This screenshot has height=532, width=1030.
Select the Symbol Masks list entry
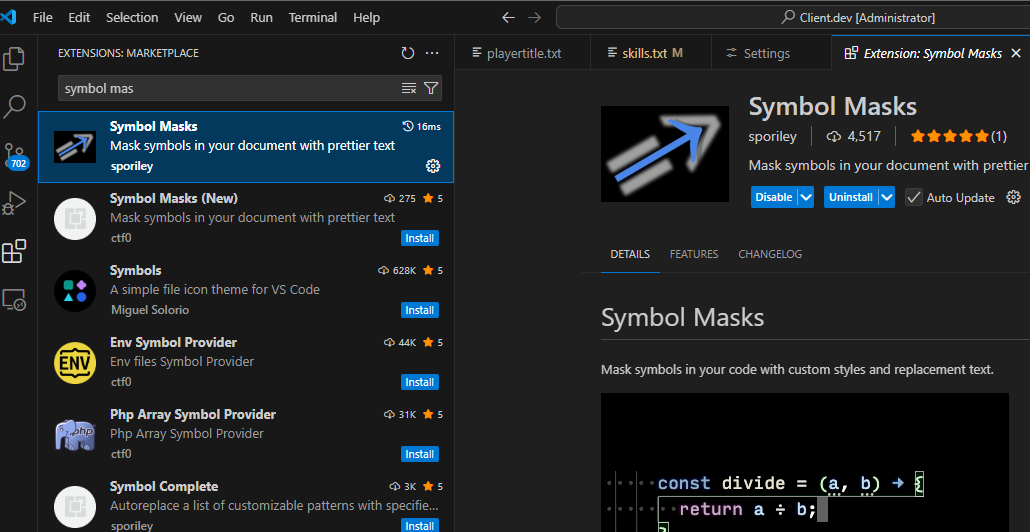point(246,146)
